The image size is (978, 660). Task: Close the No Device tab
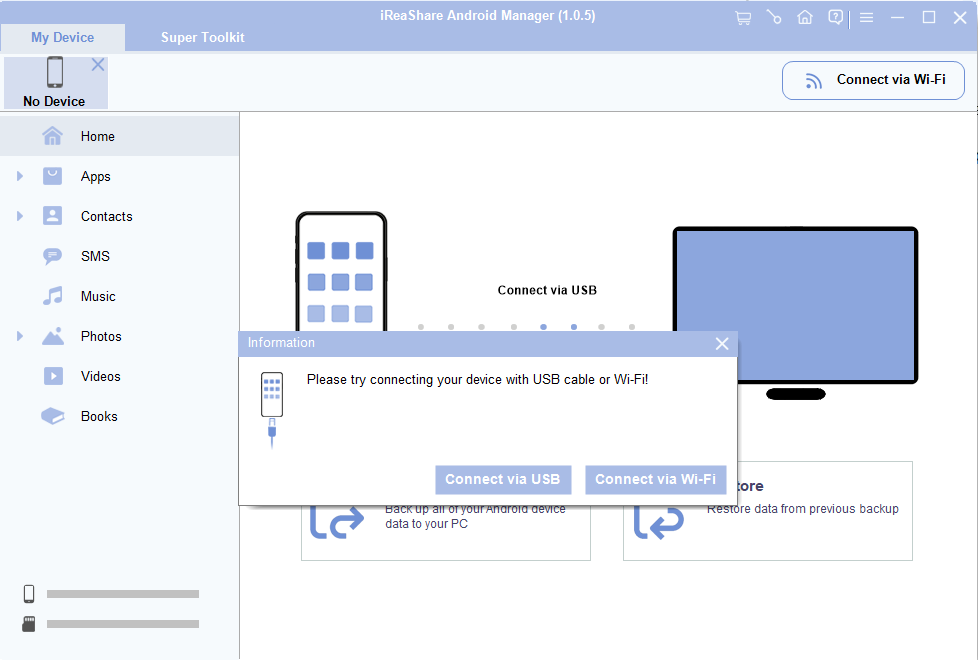[97, 65]
